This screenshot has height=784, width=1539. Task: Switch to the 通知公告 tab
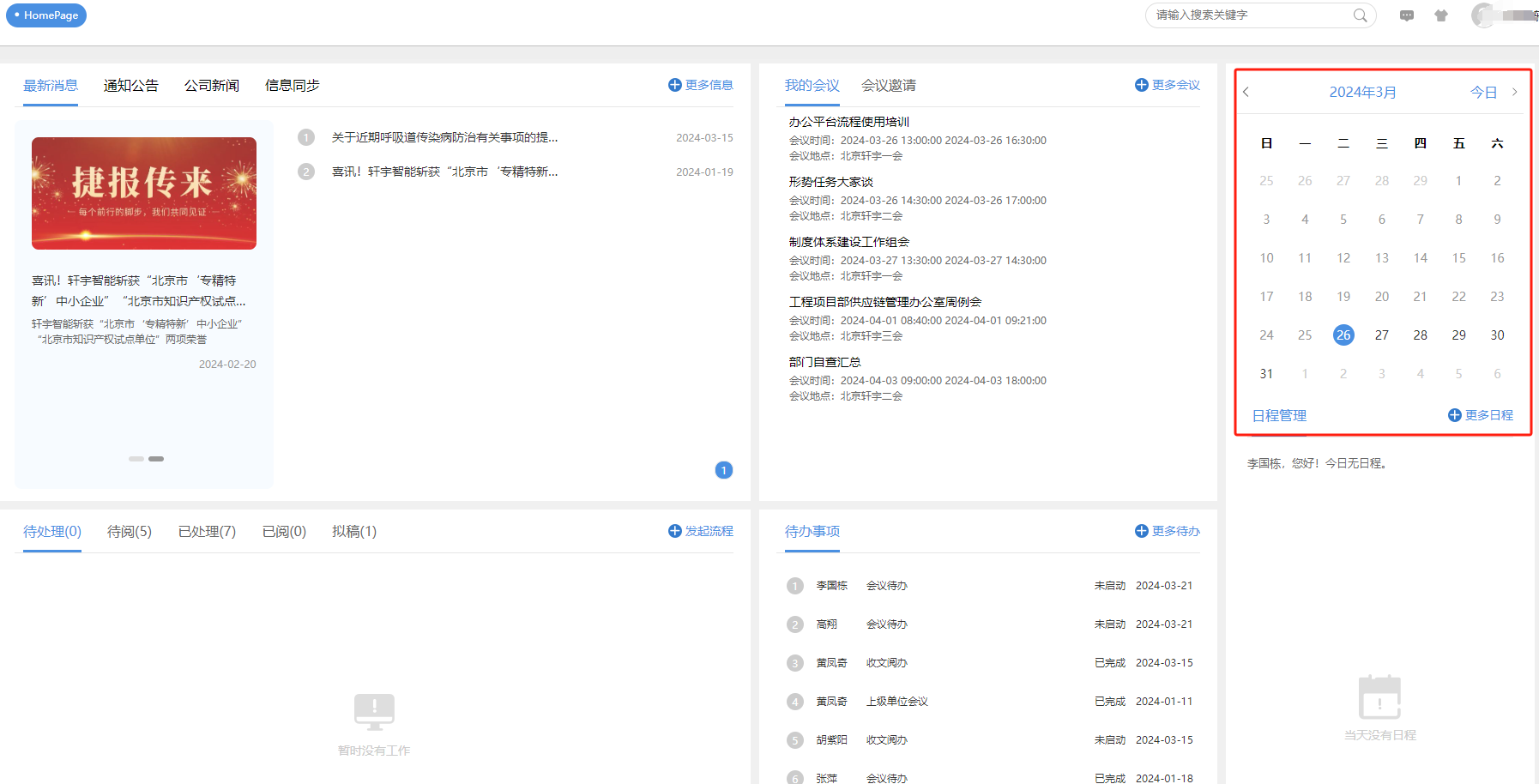pyautogui.click(x=131, y=86)
